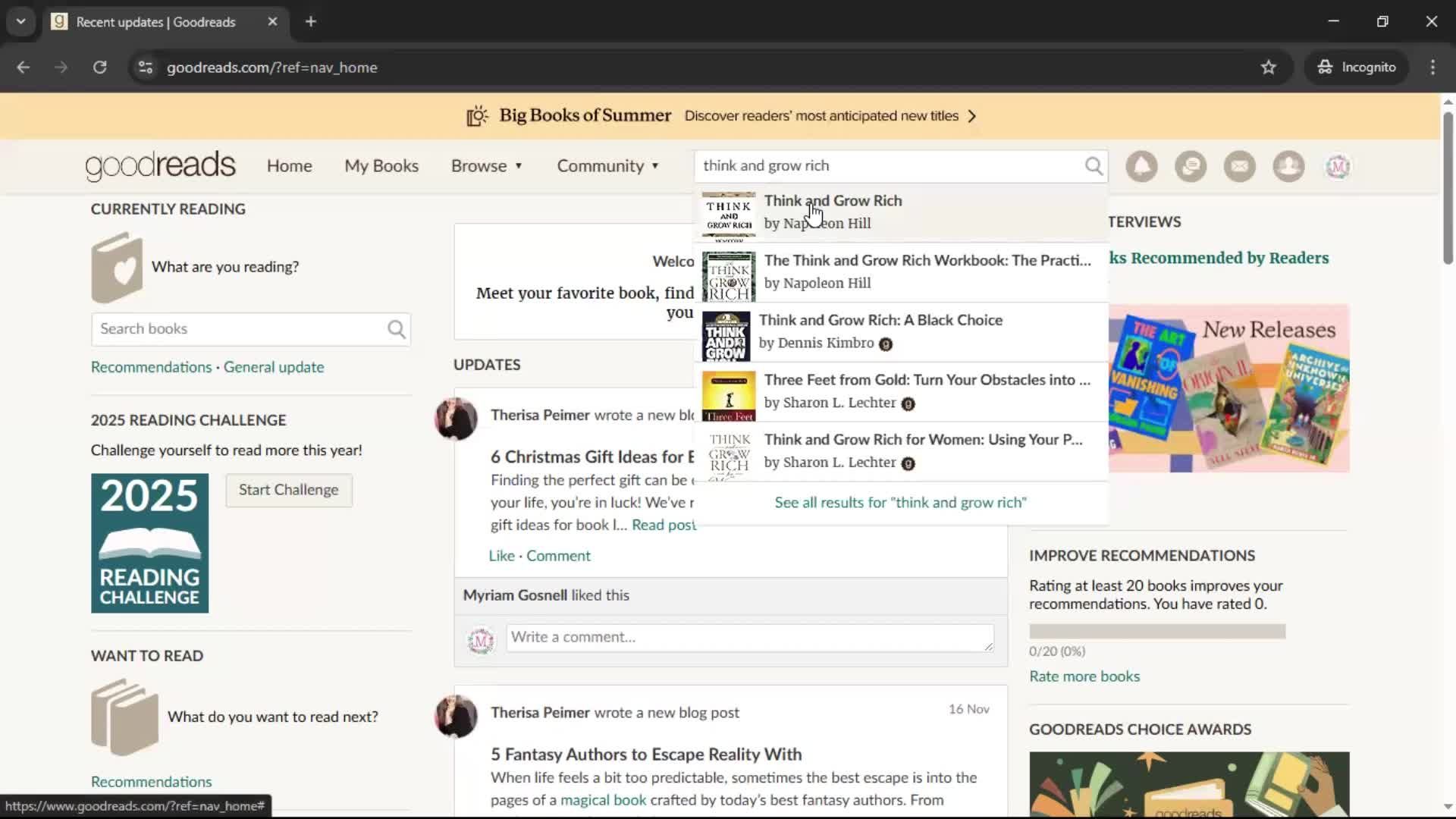Bookmark this page with the star icon
1456x819 pixels.
click(x=1268, y=67)
